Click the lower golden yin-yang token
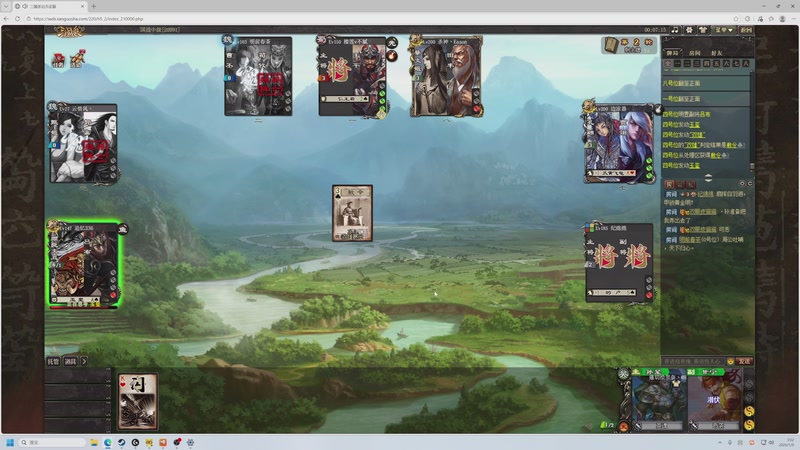Viewport: 800px width, 450px height. [x=749, y=424]
